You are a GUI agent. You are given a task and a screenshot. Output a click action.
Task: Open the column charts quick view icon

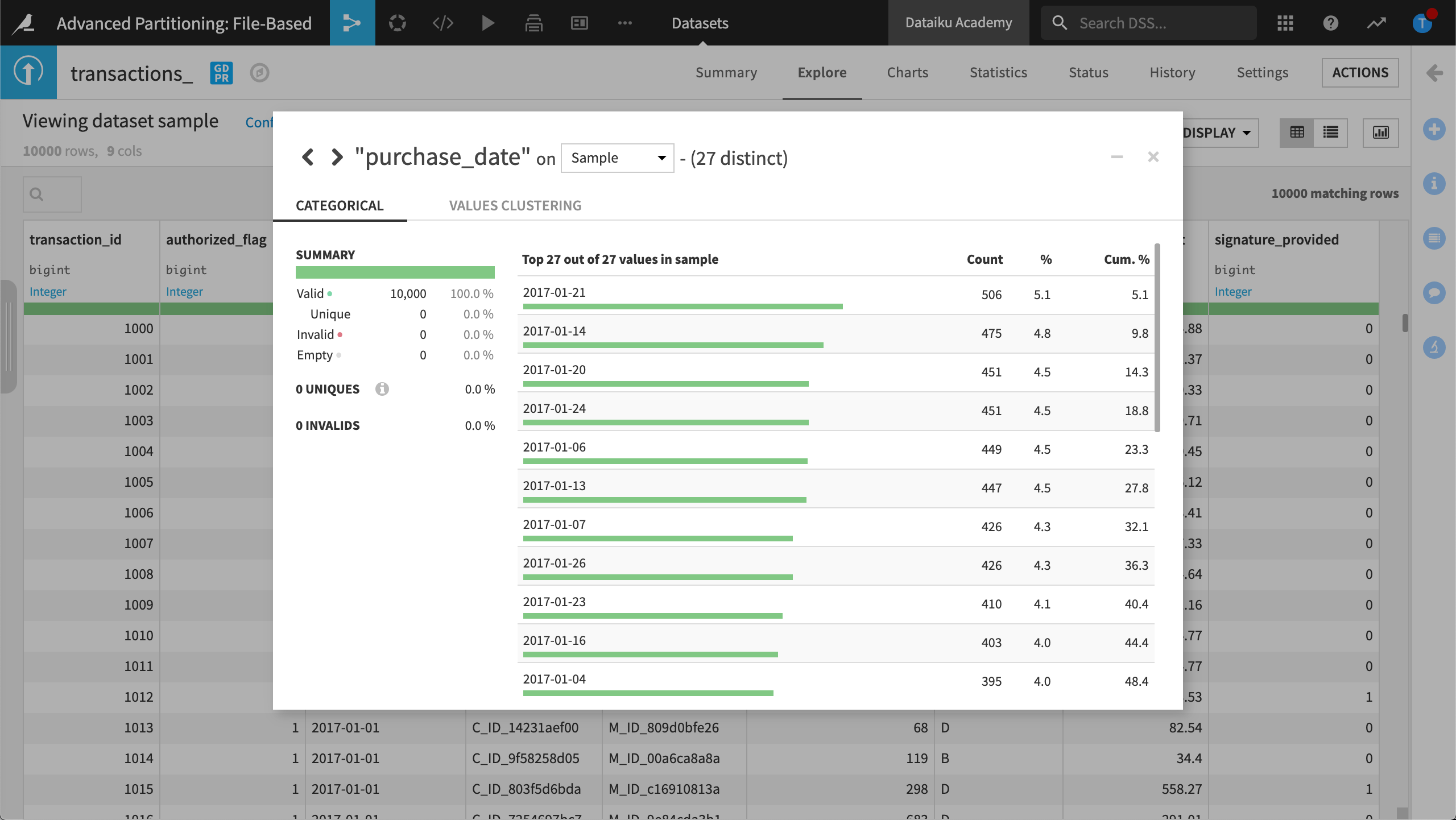(1381, 132)
